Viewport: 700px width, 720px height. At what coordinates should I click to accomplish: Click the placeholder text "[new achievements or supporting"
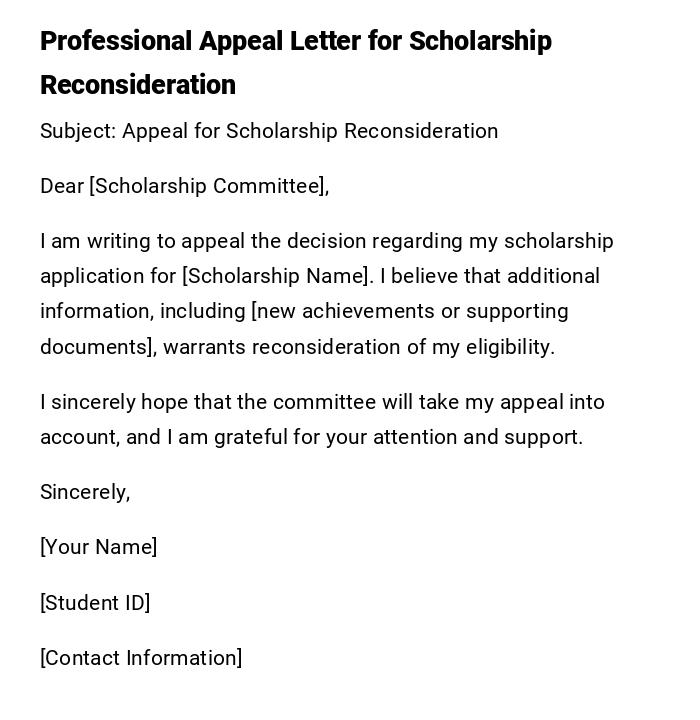(409, 311)
